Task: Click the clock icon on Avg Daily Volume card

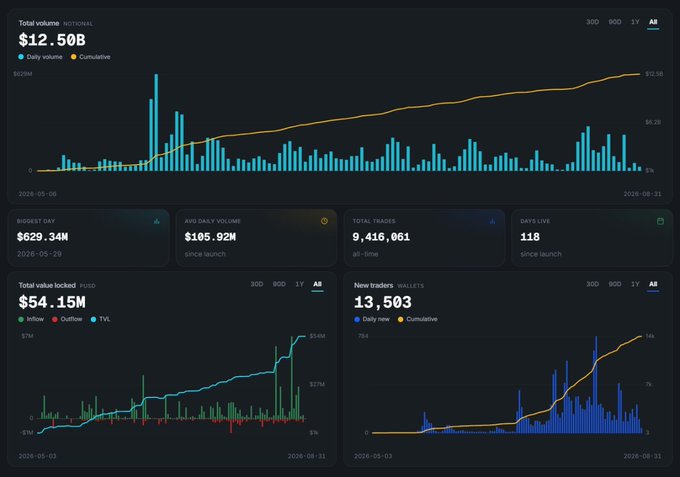Action: coord(324,221)
